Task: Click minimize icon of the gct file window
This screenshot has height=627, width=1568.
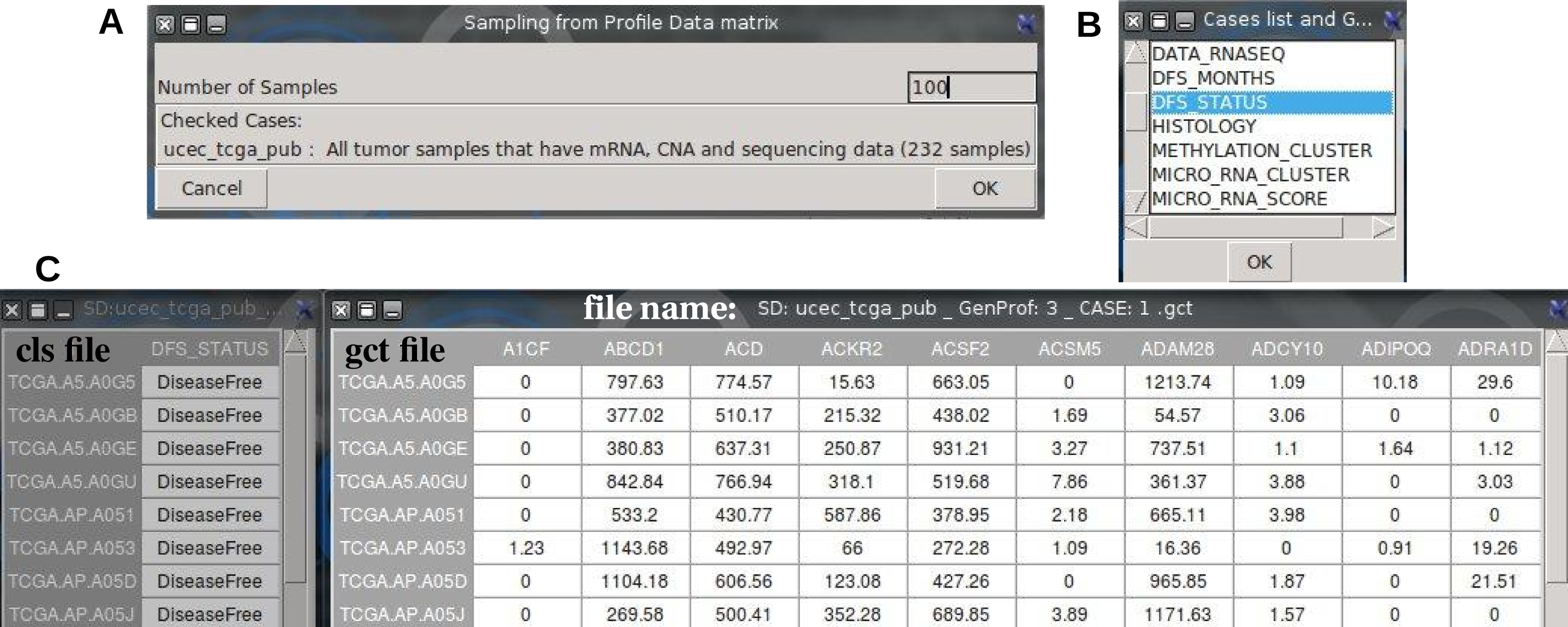Action: click(x=393, y=311)
